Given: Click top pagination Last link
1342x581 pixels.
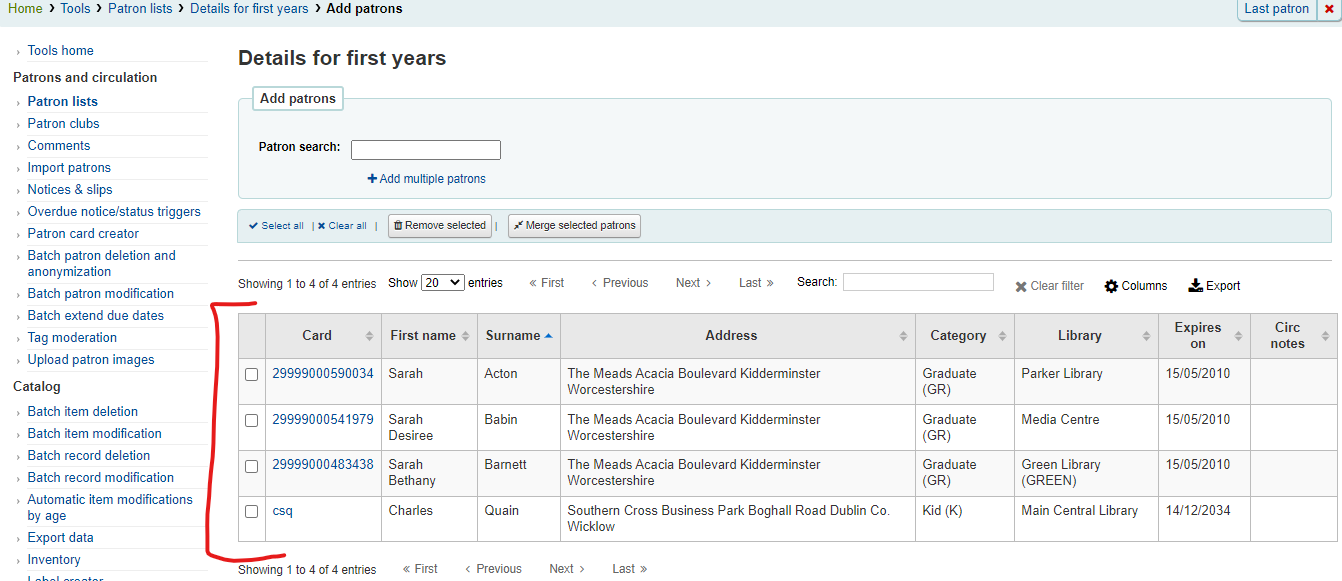Looking at the screenshot, I should pyautogui.click(x=756, y=283).
